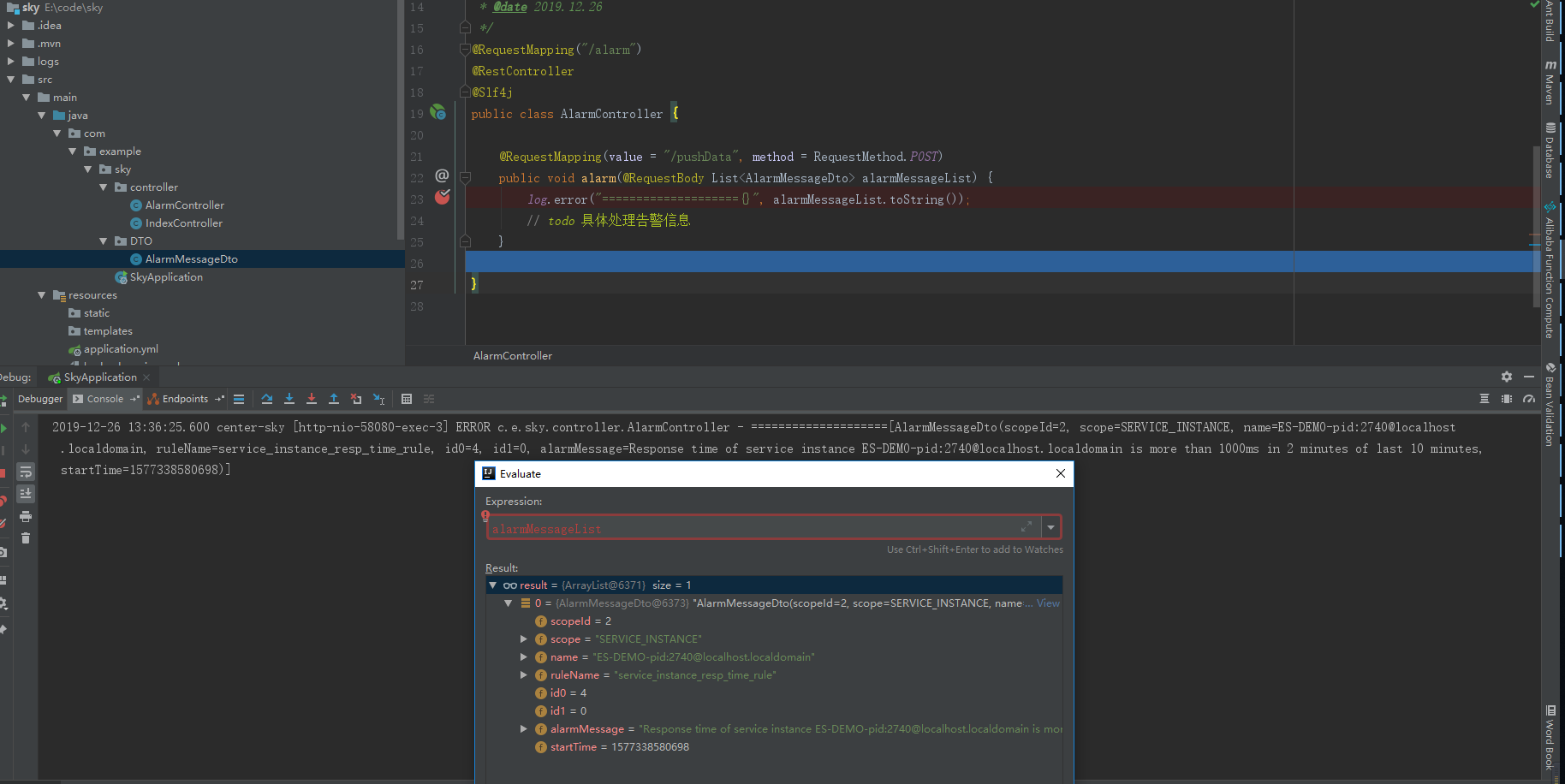This screenshot has height=784, width=1565.
Task: Click the Memory view icon in Debug panel
Action: [x=1507, y=399]
